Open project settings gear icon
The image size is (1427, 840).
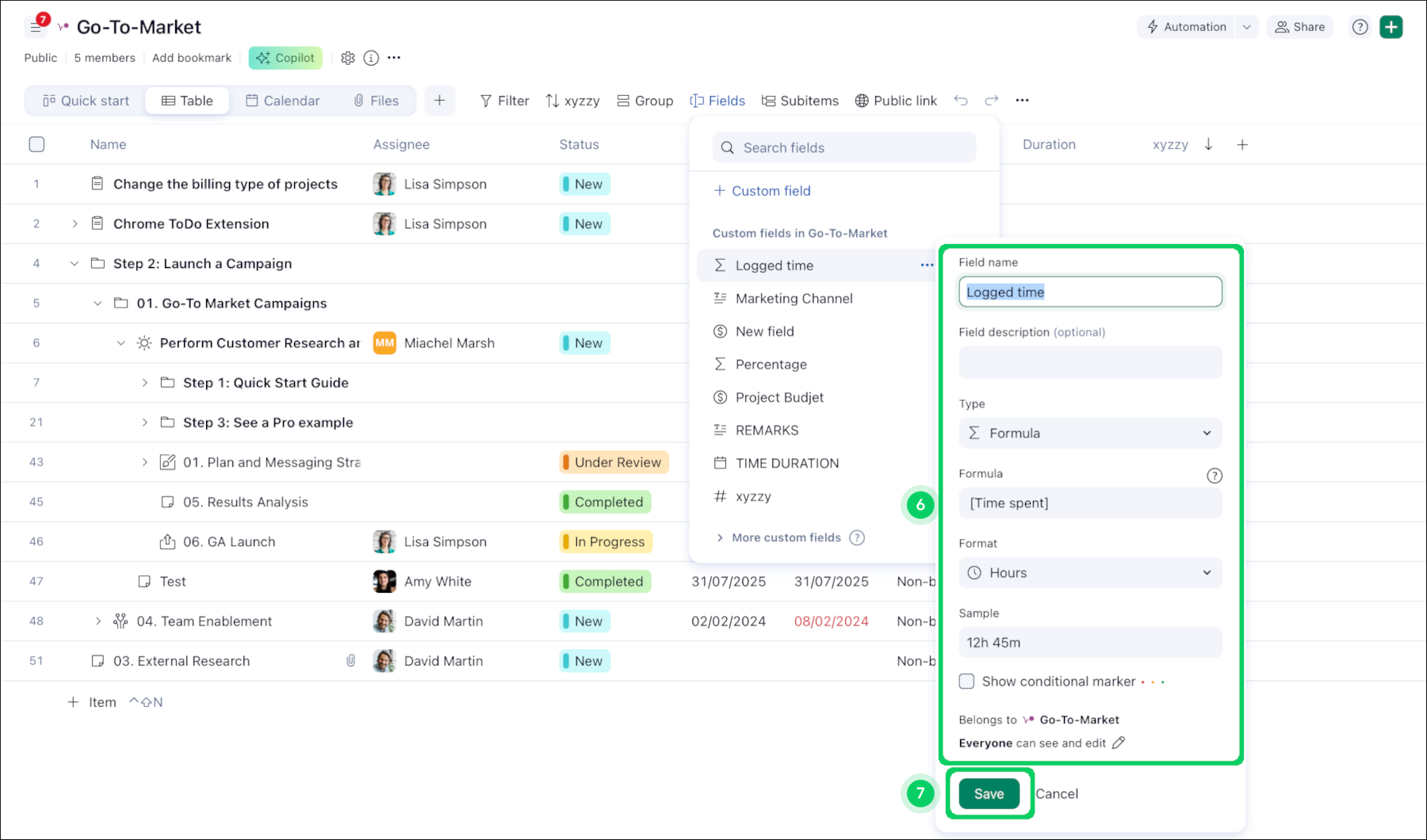[x=348, y=58]
